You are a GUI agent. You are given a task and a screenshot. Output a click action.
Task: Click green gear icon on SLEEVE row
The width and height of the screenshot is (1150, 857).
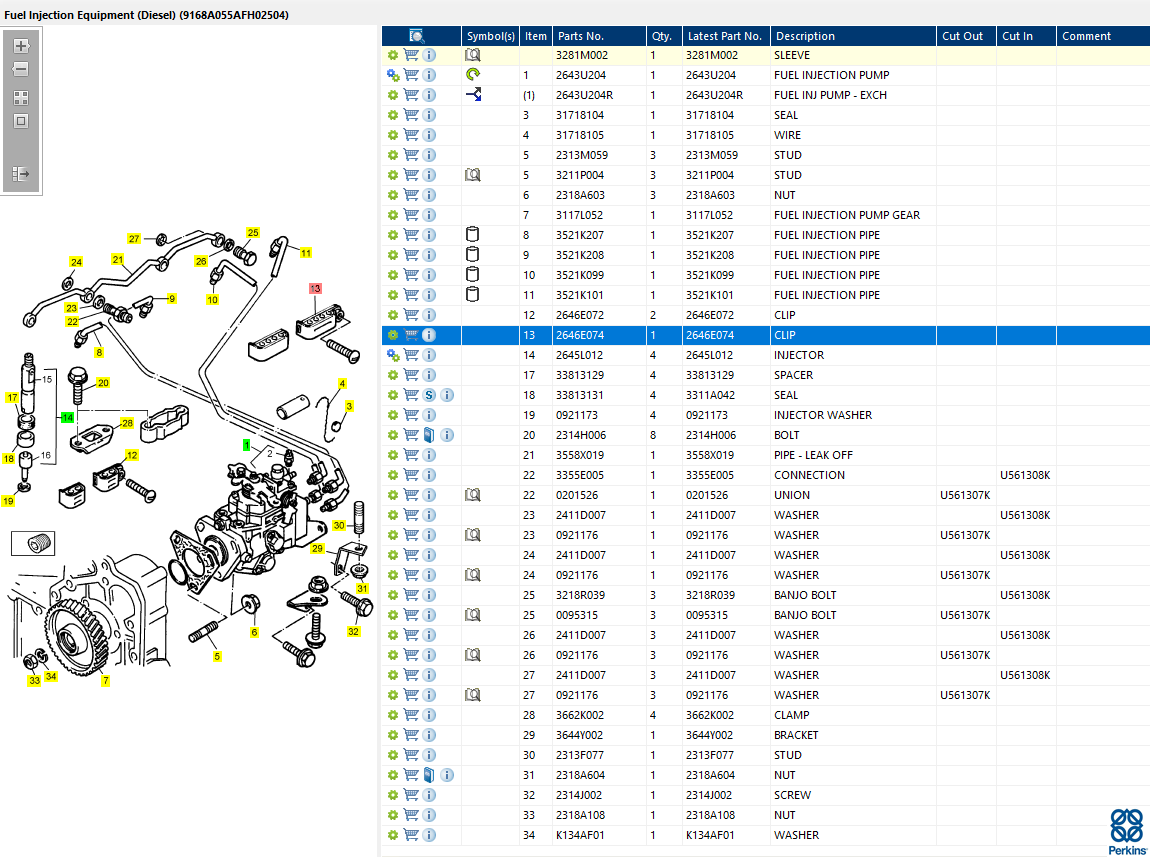click(393, 55)
